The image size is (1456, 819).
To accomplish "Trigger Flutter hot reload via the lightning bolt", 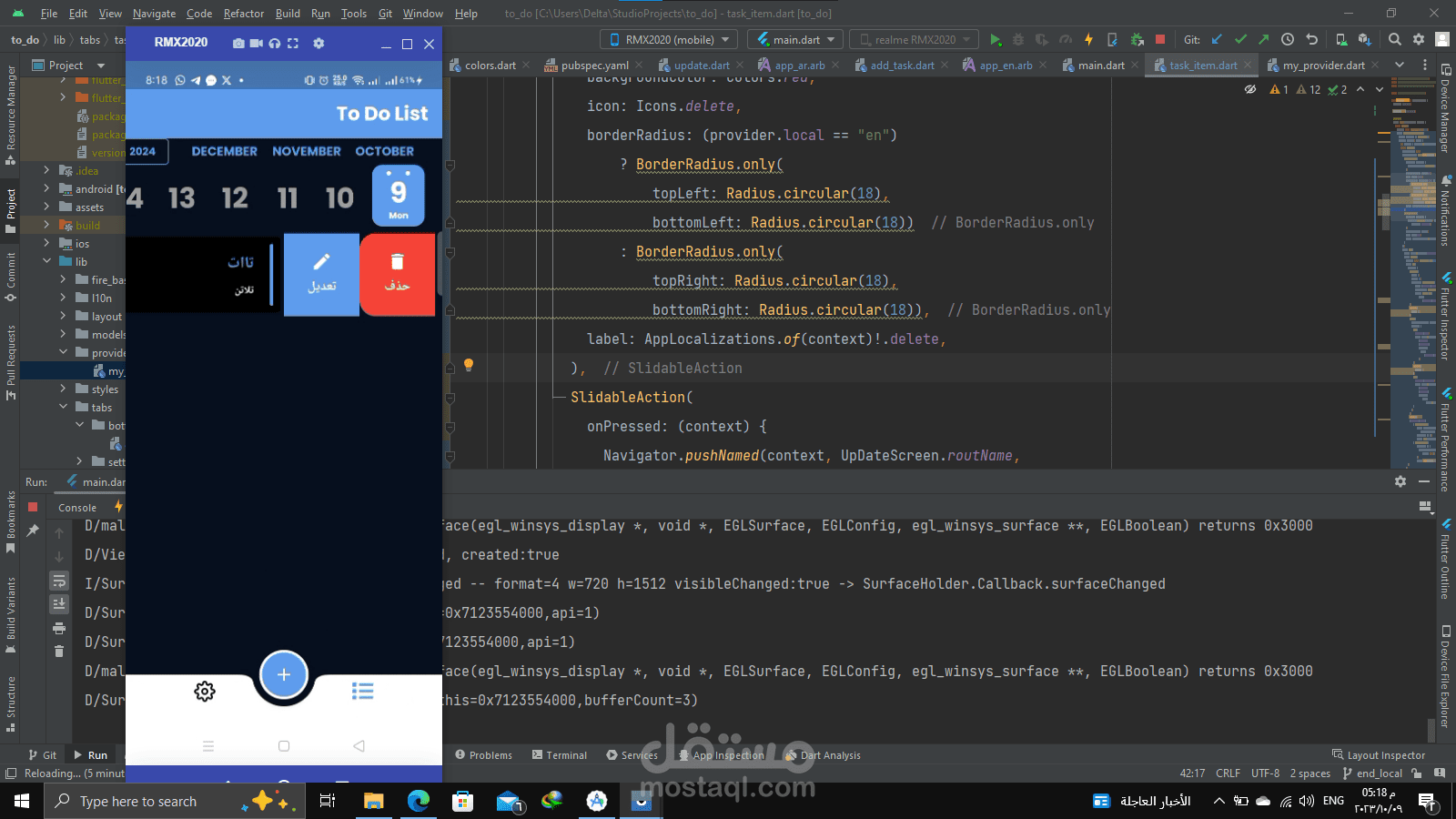I will point(1088,39).
